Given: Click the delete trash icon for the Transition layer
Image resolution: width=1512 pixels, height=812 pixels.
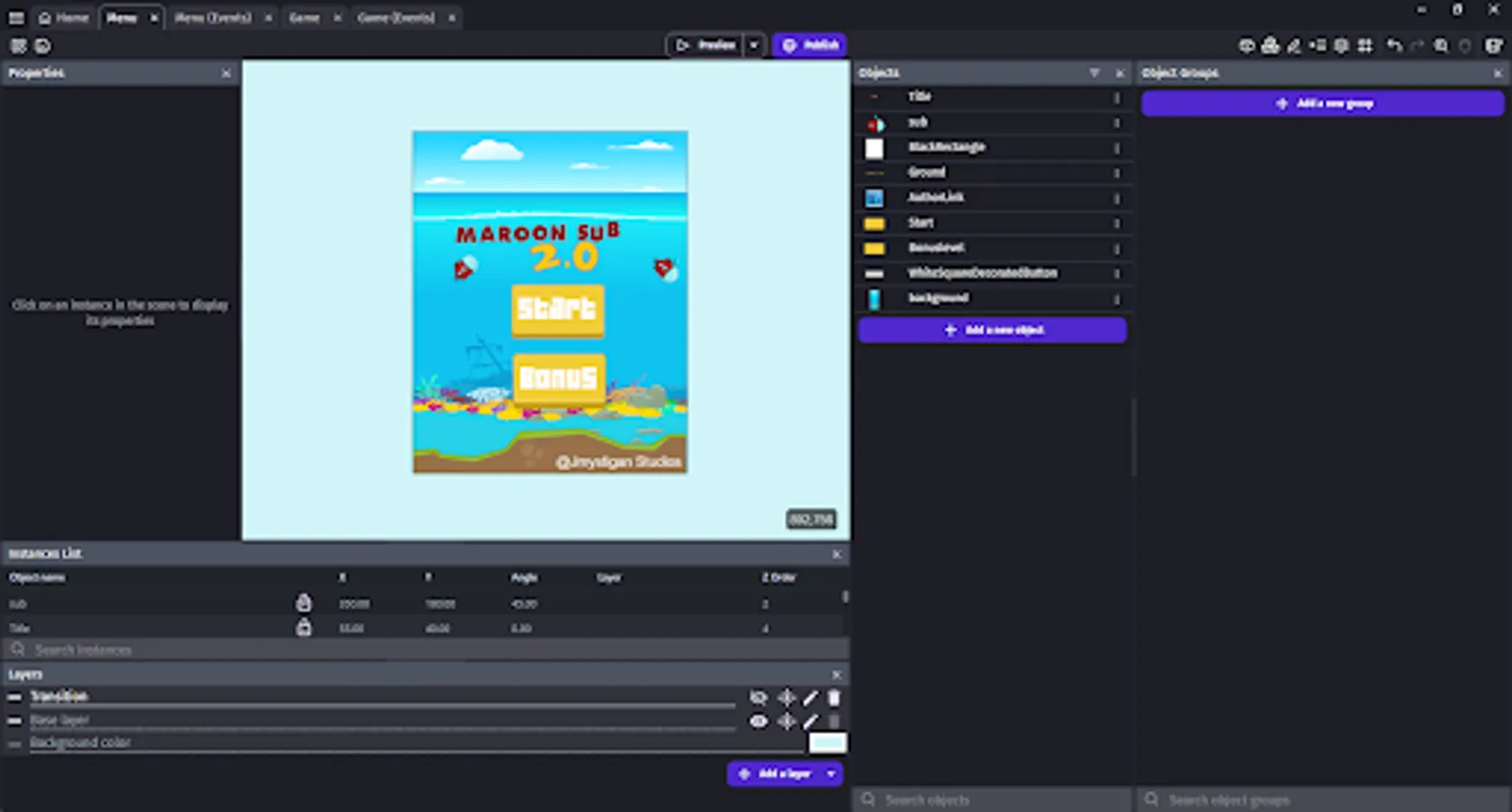Looking at the screenshot, I should [x=832, y=697].
